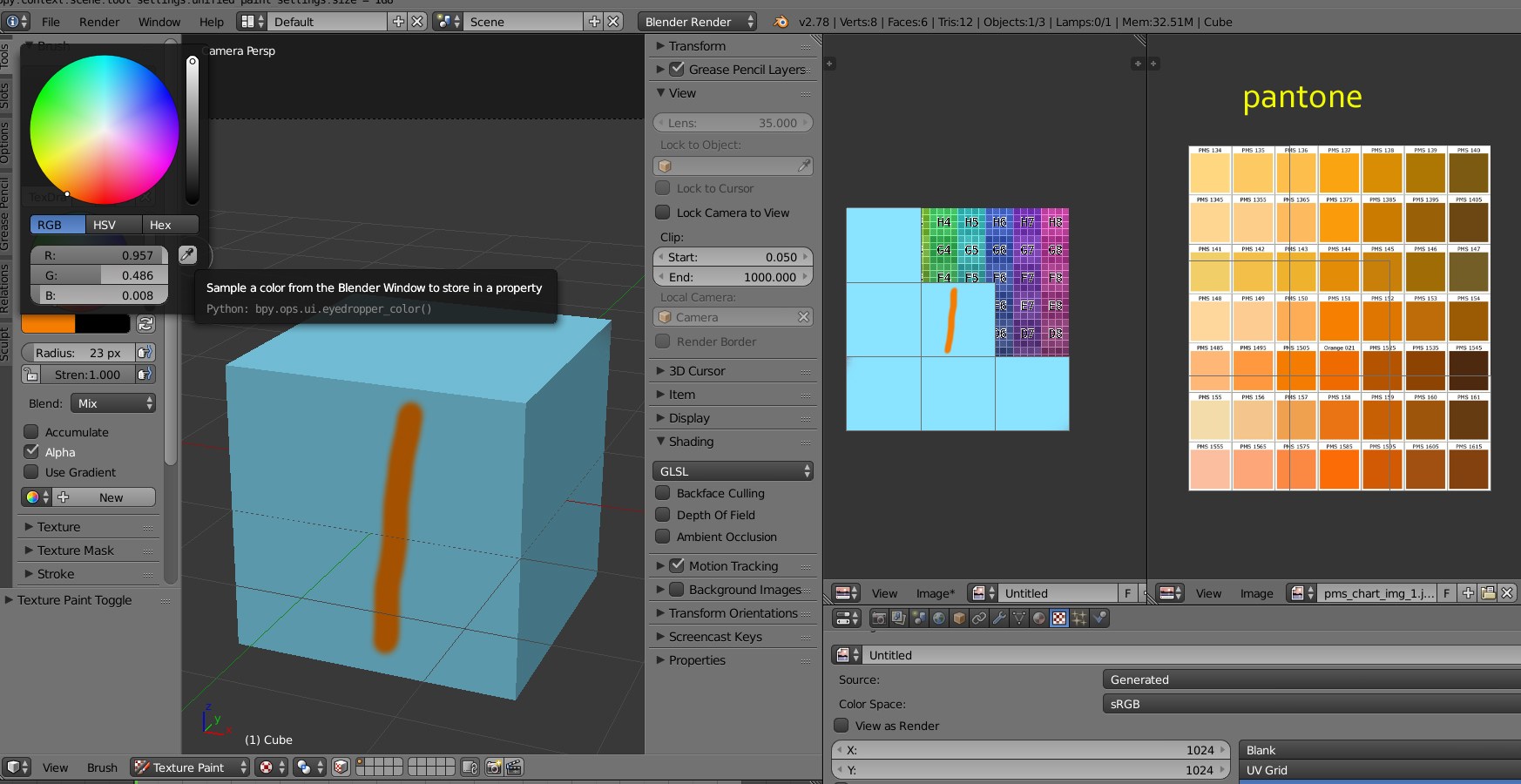
Task: Enable the Accumulate checkbox
Action: (31, 432)
